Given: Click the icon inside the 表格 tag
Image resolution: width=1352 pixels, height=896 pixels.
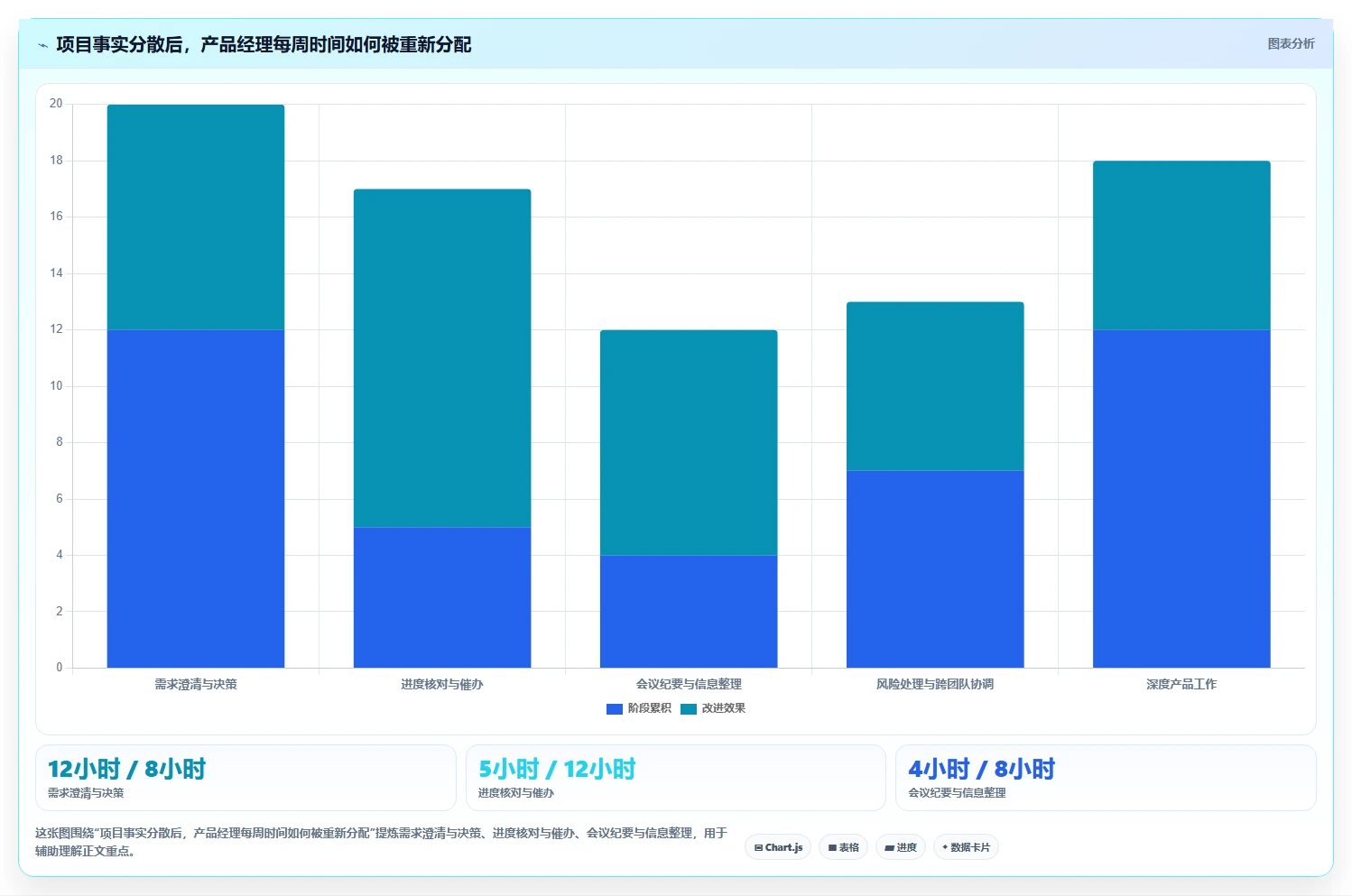Looking at the screenshot, I should (832, 848).
